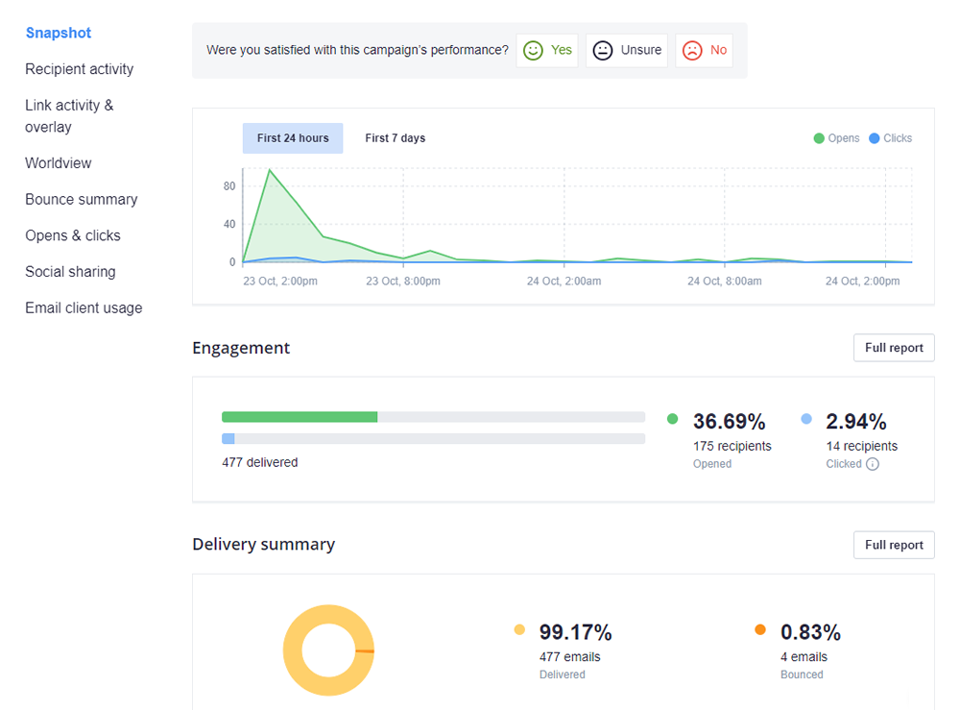Click the 0.83% bounced figure

[x=811, y=632]
